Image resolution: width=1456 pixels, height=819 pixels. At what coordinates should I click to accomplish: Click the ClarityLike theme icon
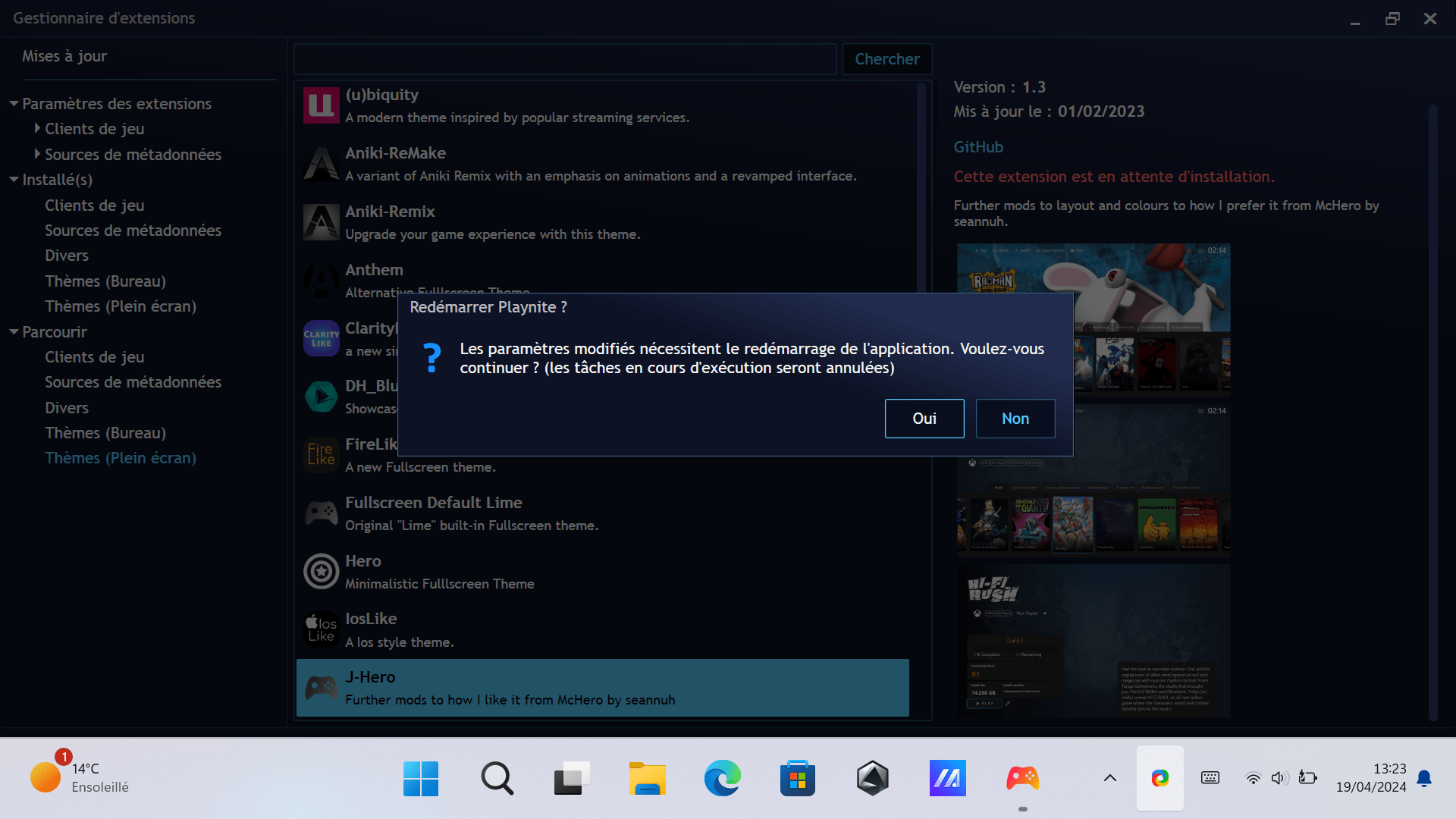[x=322, y=338]
